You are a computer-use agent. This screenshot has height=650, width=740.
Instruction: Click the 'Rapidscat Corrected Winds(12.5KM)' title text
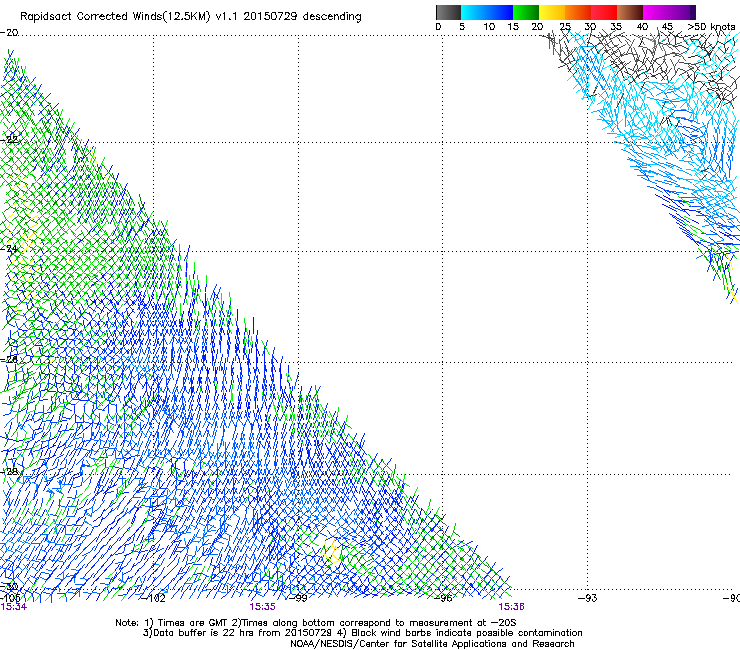115,17
